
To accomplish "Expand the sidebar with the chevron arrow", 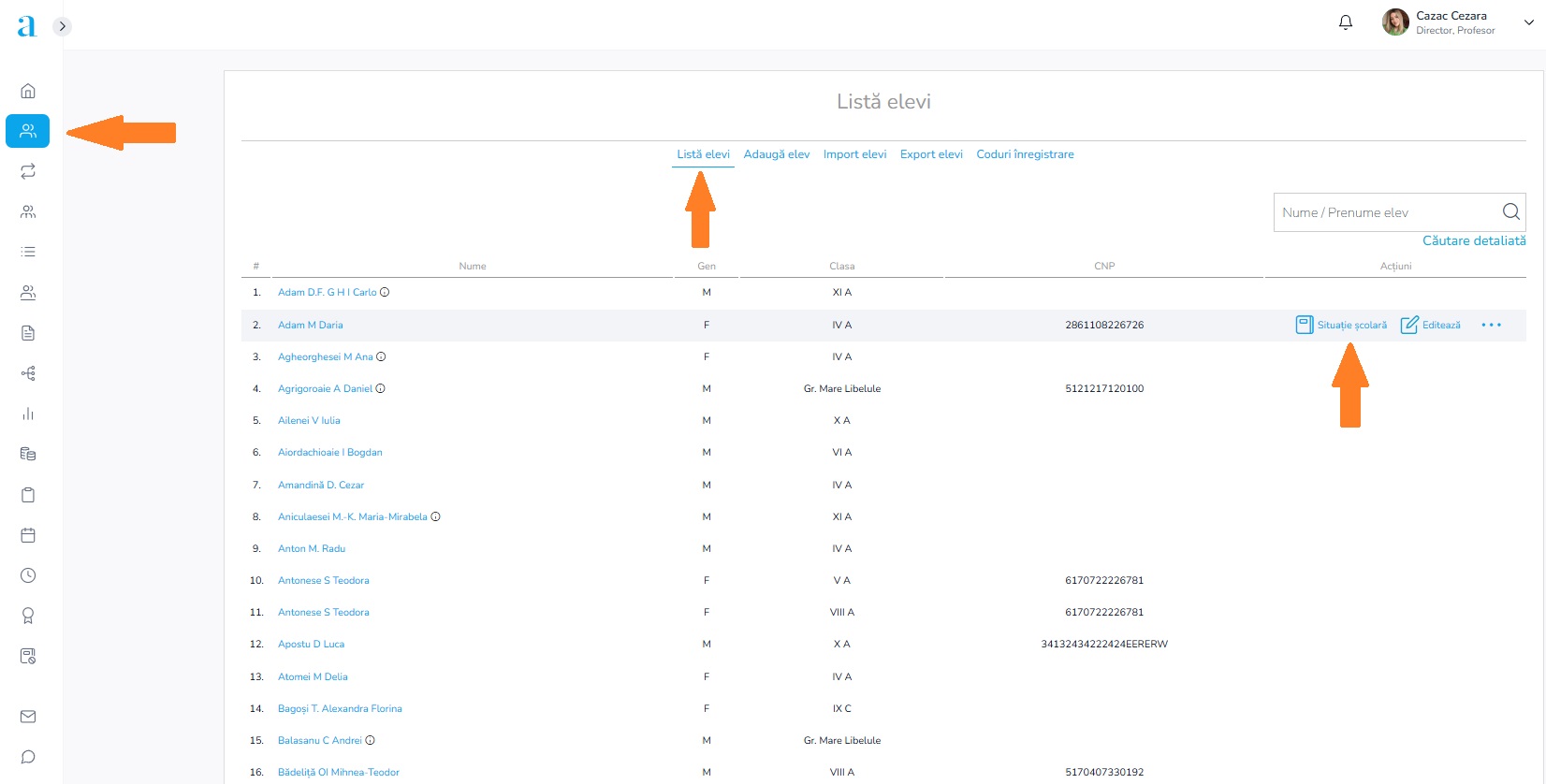I will click(x=62, y=26).
